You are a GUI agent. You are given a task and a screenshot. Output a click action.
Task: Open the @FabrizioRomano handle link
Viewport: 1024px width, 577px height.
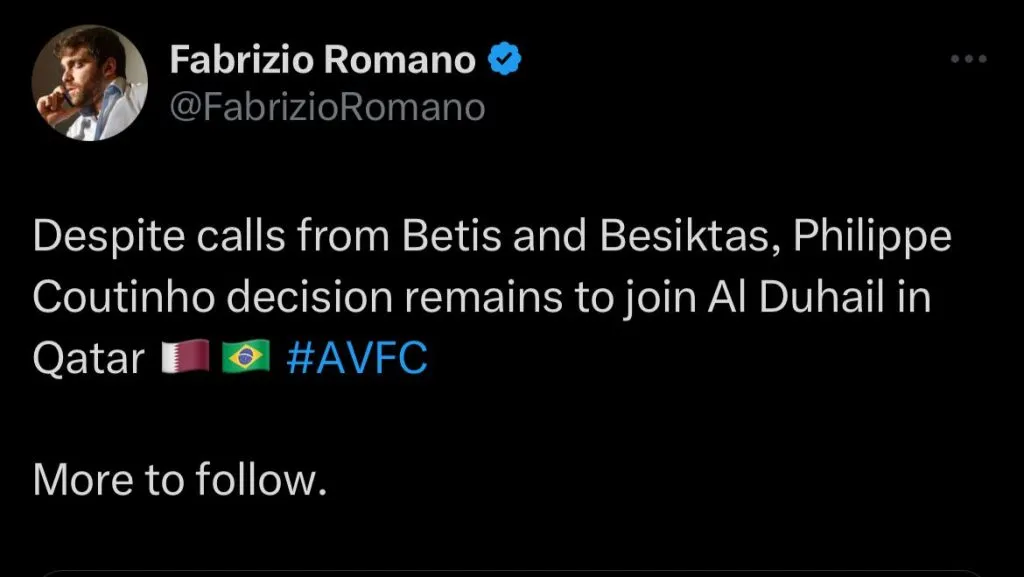327,106
